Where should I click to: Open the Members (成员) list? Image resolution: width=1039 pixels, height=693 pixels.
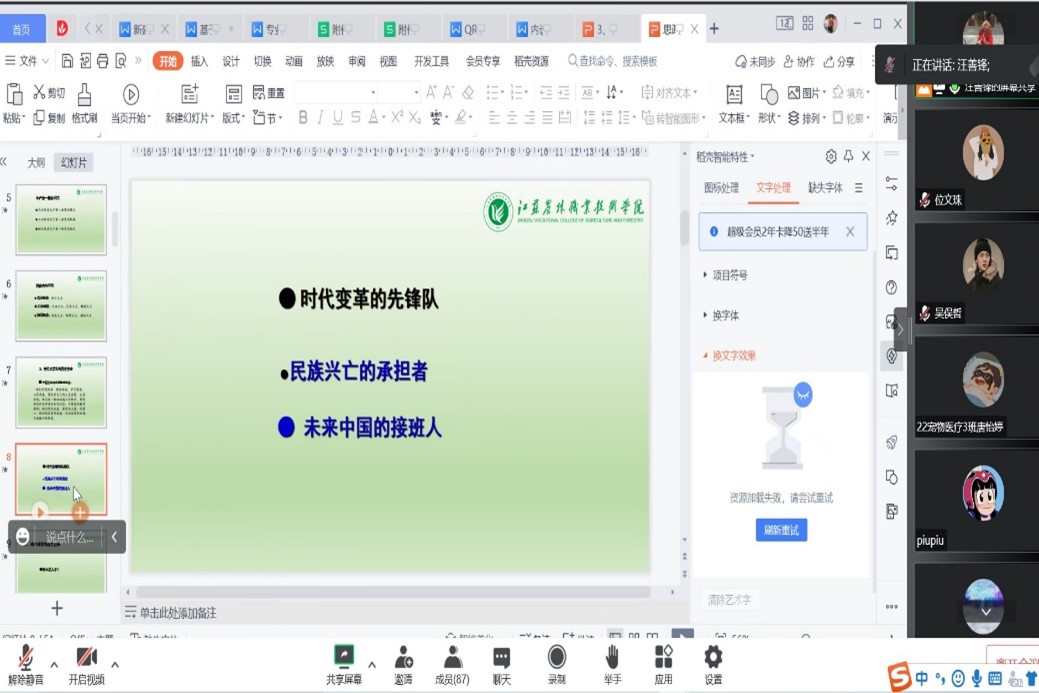(x=453, y=656)
